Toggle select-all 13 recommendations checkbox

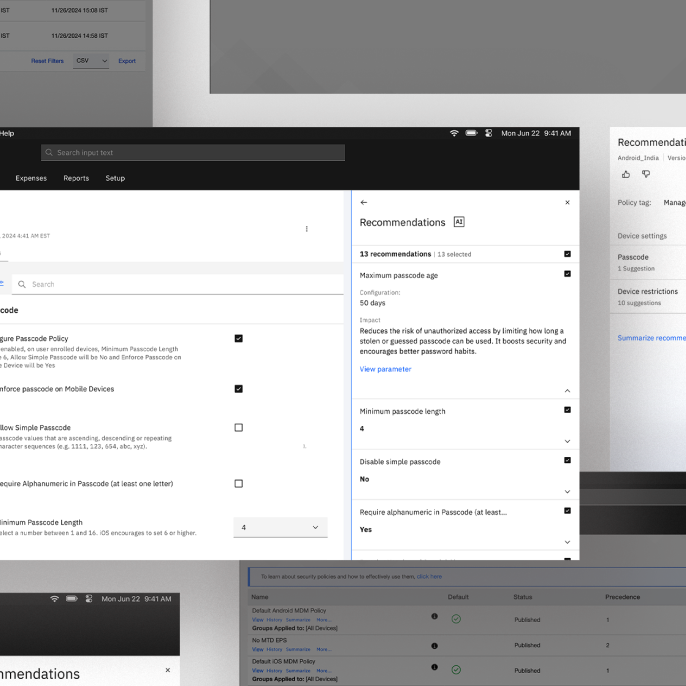[x=567, y=254]
